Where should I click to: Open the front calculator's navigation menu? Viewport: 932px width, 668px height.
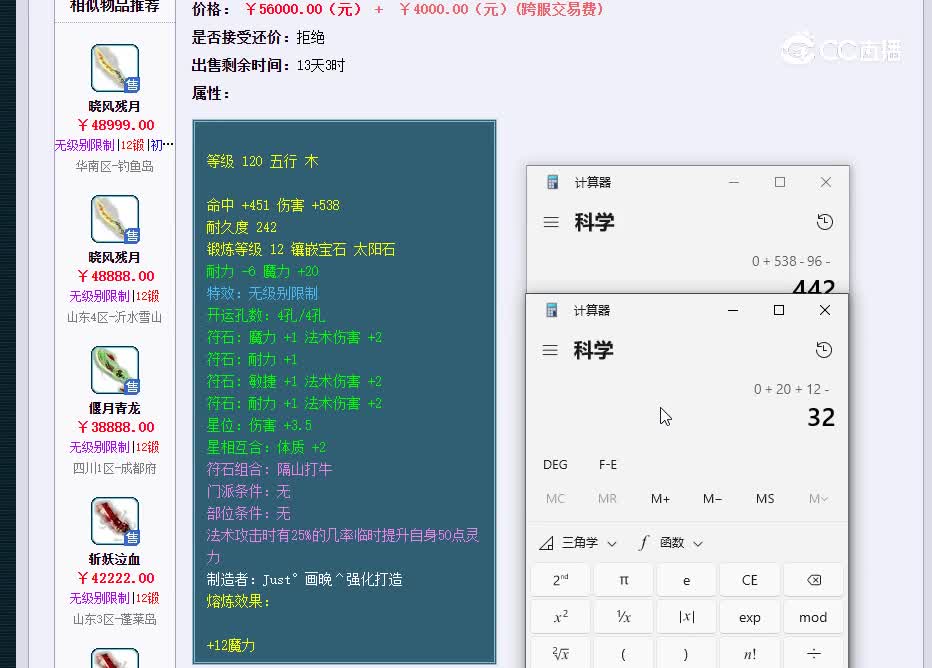point(550,350)
